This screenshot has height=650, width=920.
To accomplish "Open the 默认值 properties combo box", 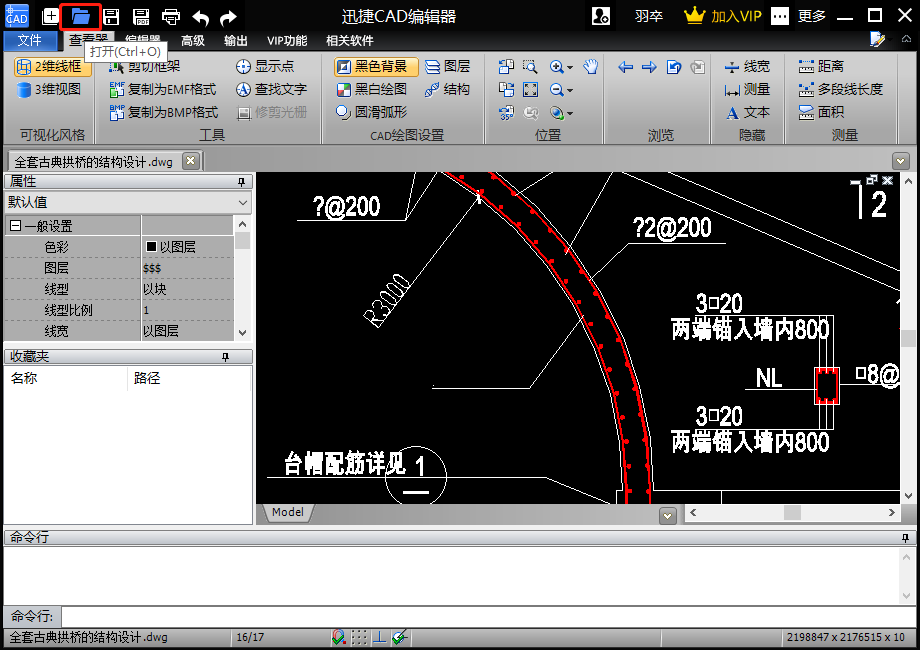I will pyautogui.click(x=128, y=202).
